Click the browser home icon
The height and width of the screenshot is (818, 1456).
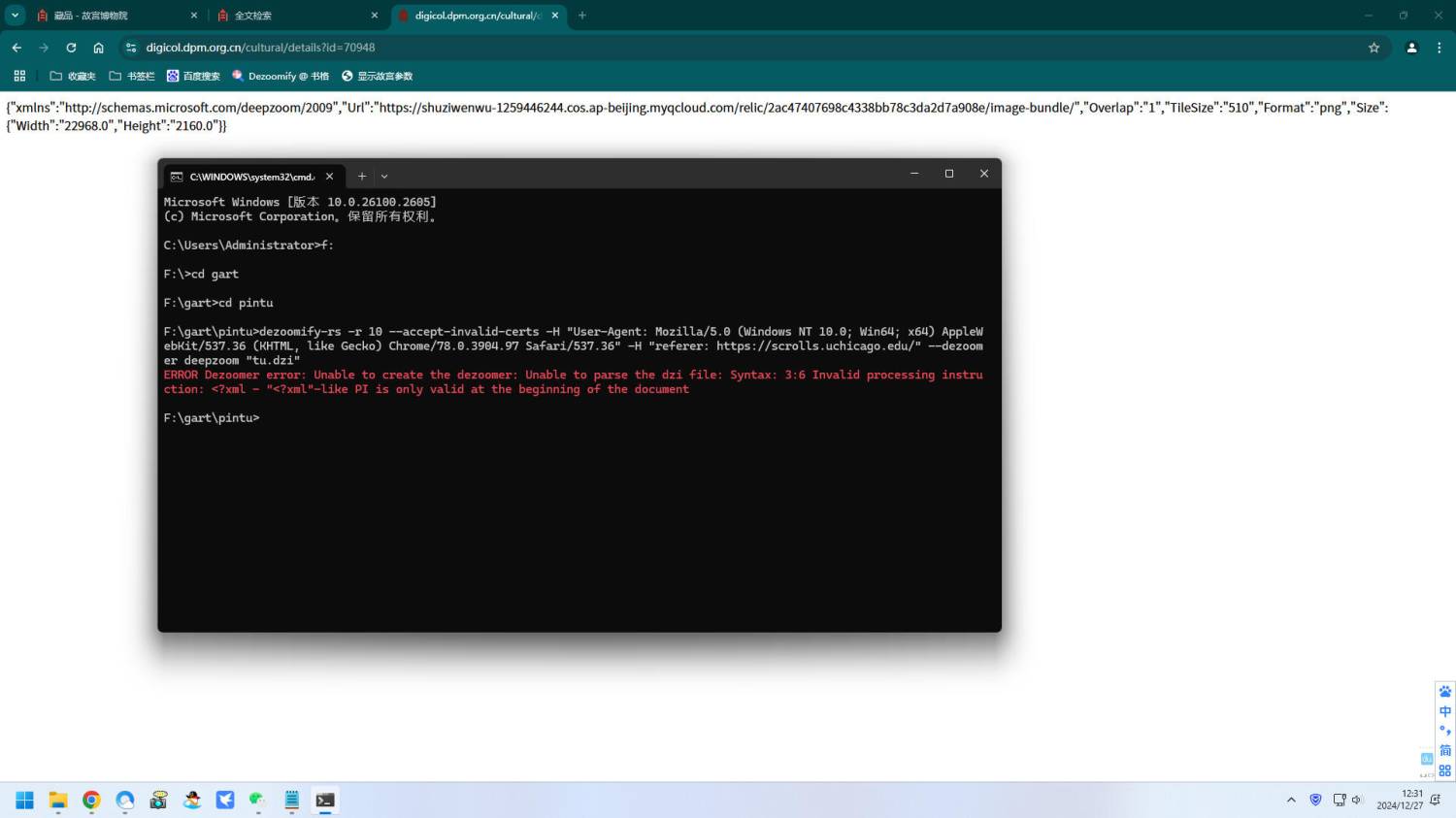pos(98,48)
